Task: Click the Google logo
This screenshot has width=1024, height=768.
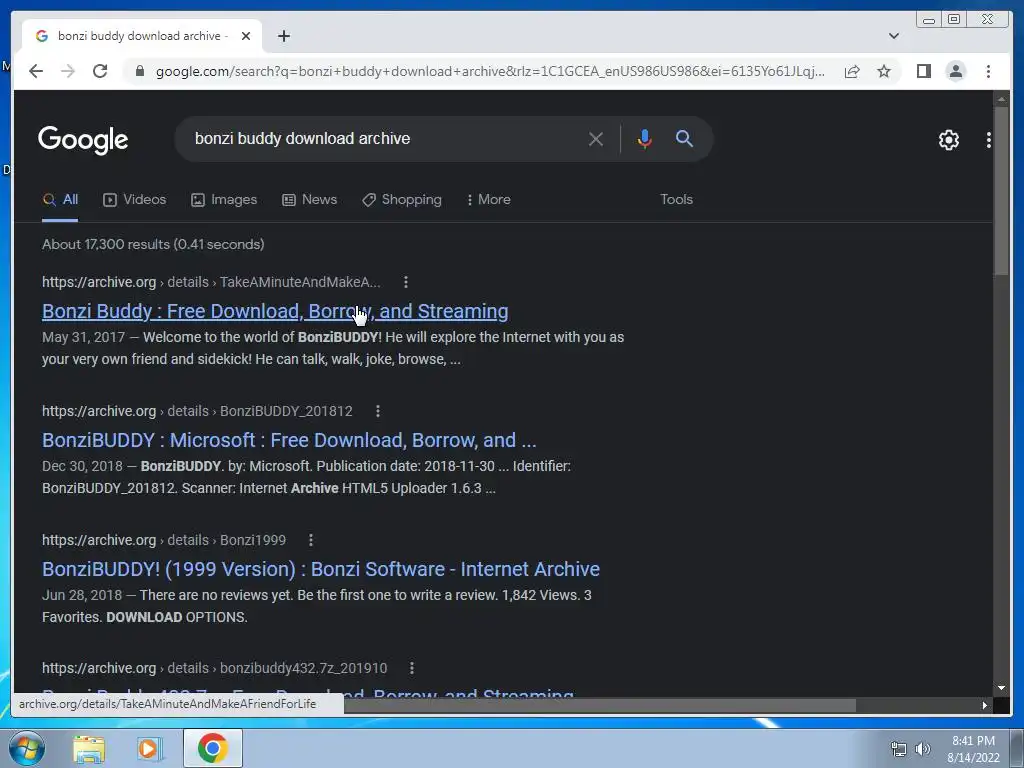Action: pos(83,140)
